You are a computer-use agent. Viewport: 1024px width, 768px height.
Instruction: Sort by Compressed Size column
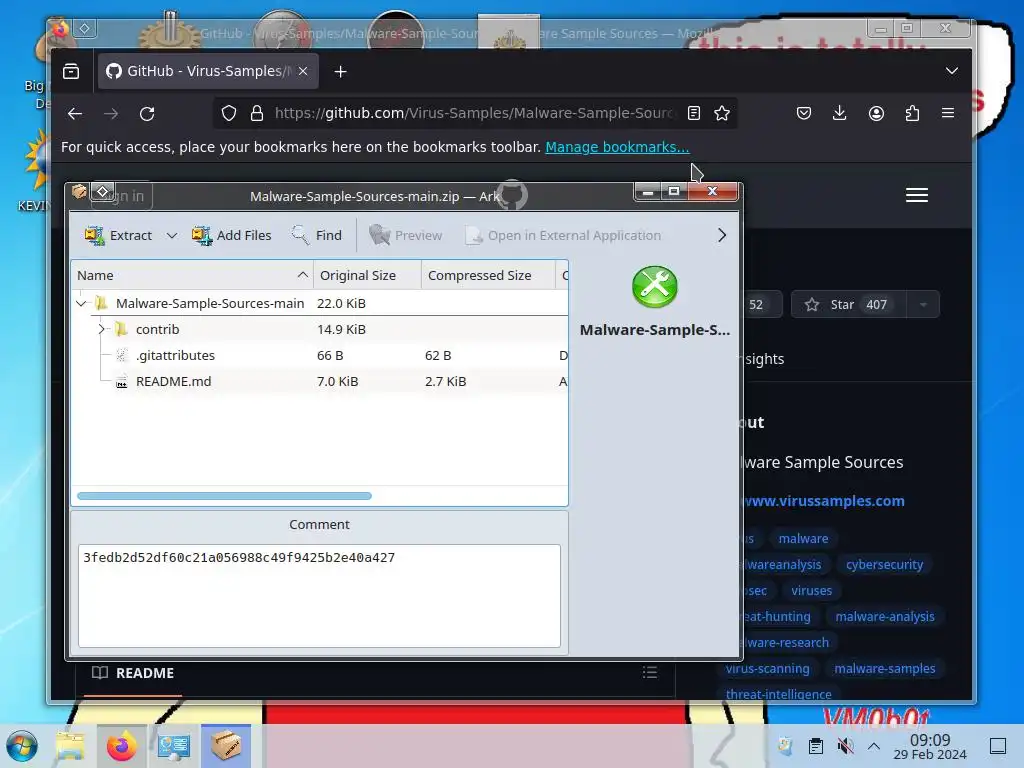pos(488,276)
